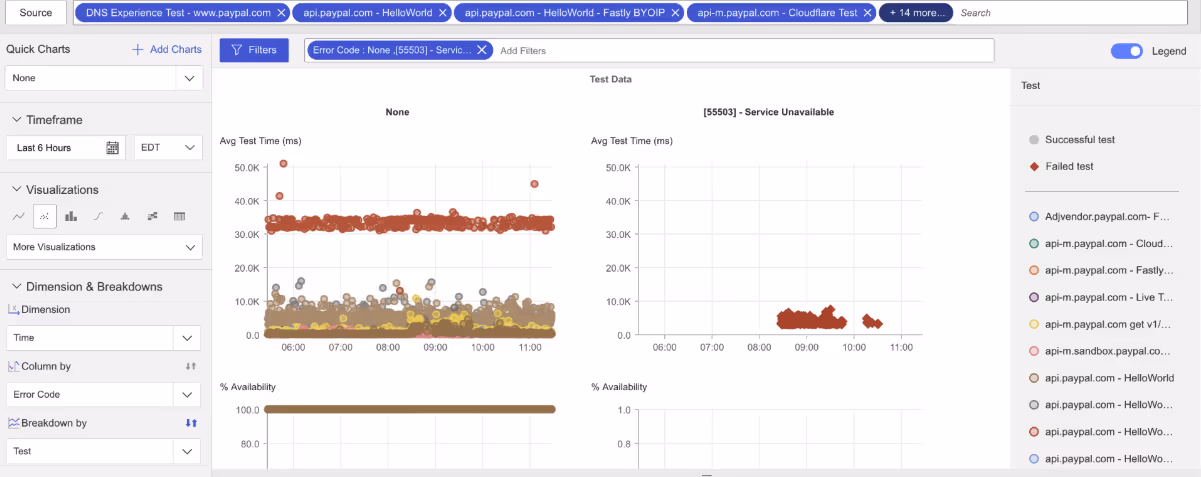1201x477 pixels.
Task: Expand the '+ 14 more...' sources chip
Action: point(915,13)
